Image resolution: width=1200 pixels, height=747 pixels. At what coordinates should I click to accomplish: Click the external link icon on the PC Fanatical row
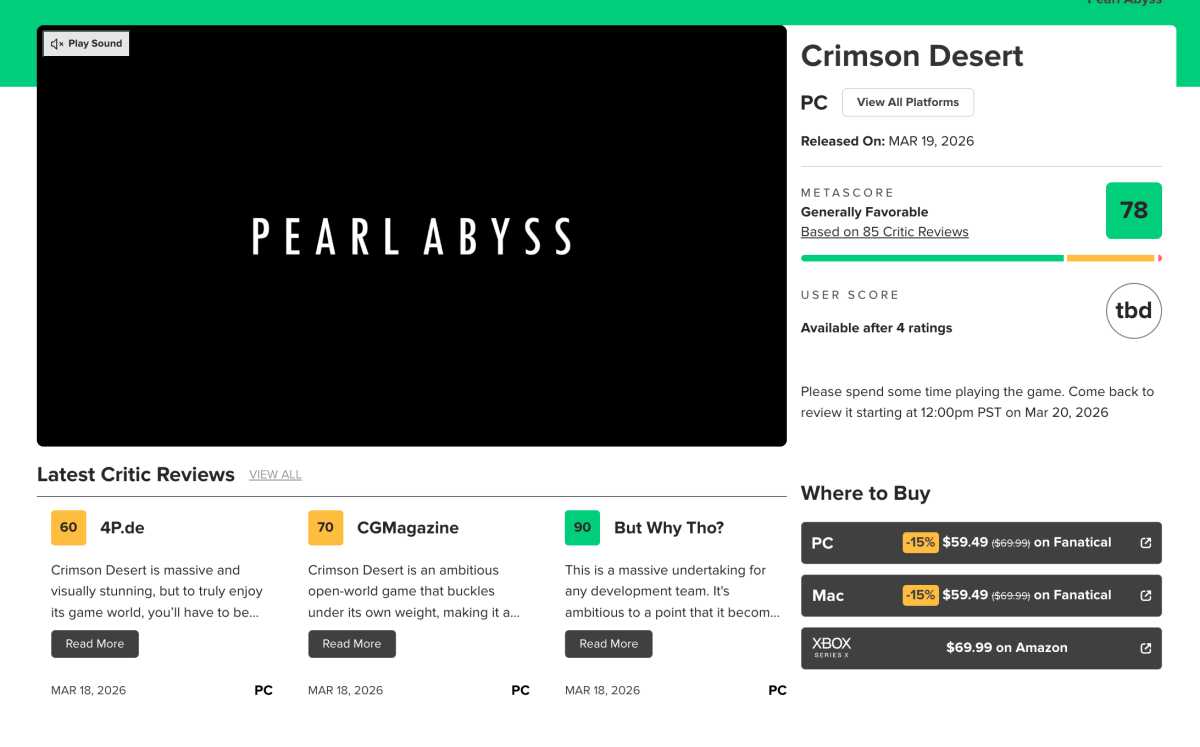click(1144, 542)
